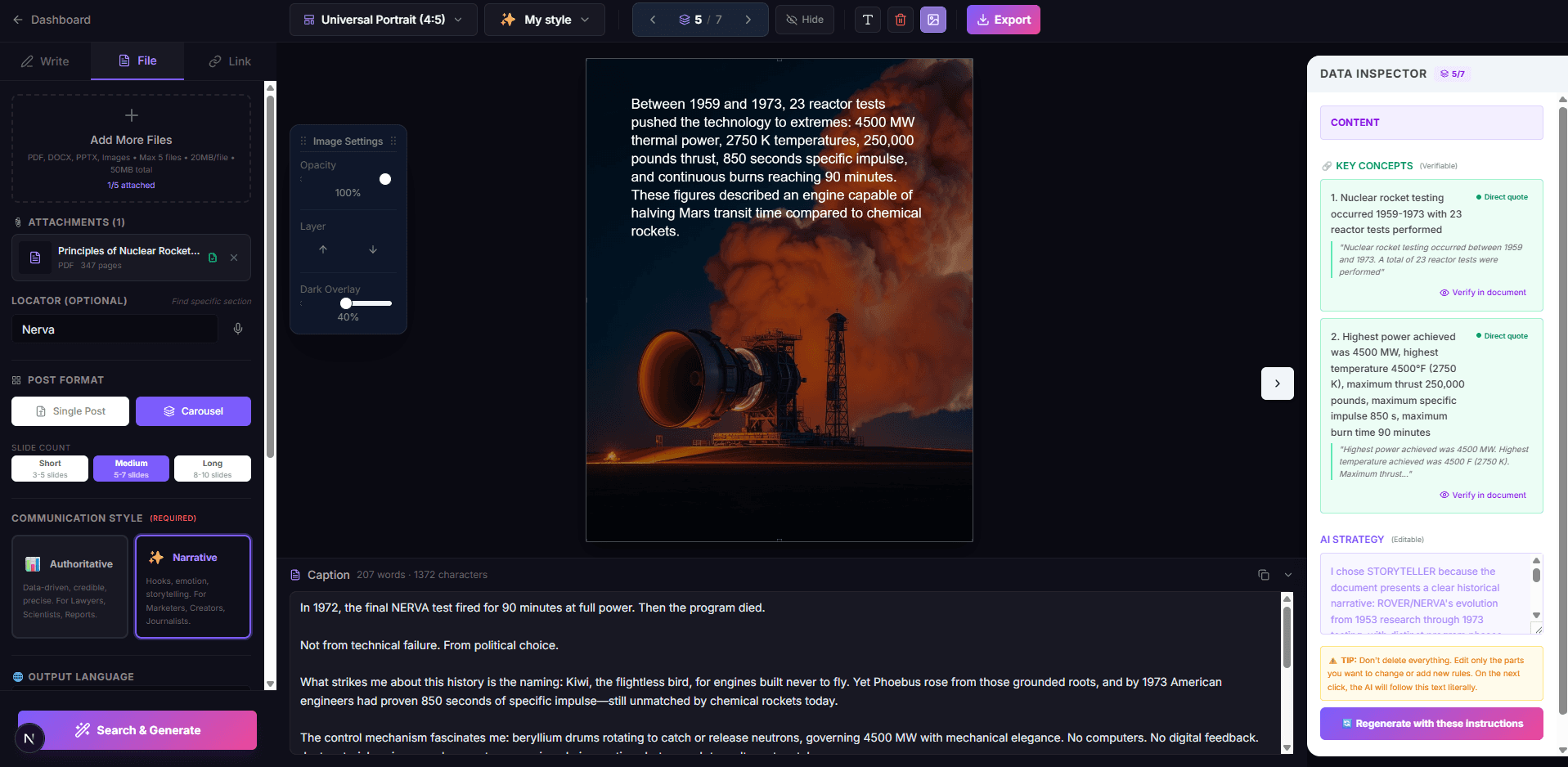The image size is (1568, 767).
Task: Click the Export button
Action: pyautogui.click(x=1003, y=19)
